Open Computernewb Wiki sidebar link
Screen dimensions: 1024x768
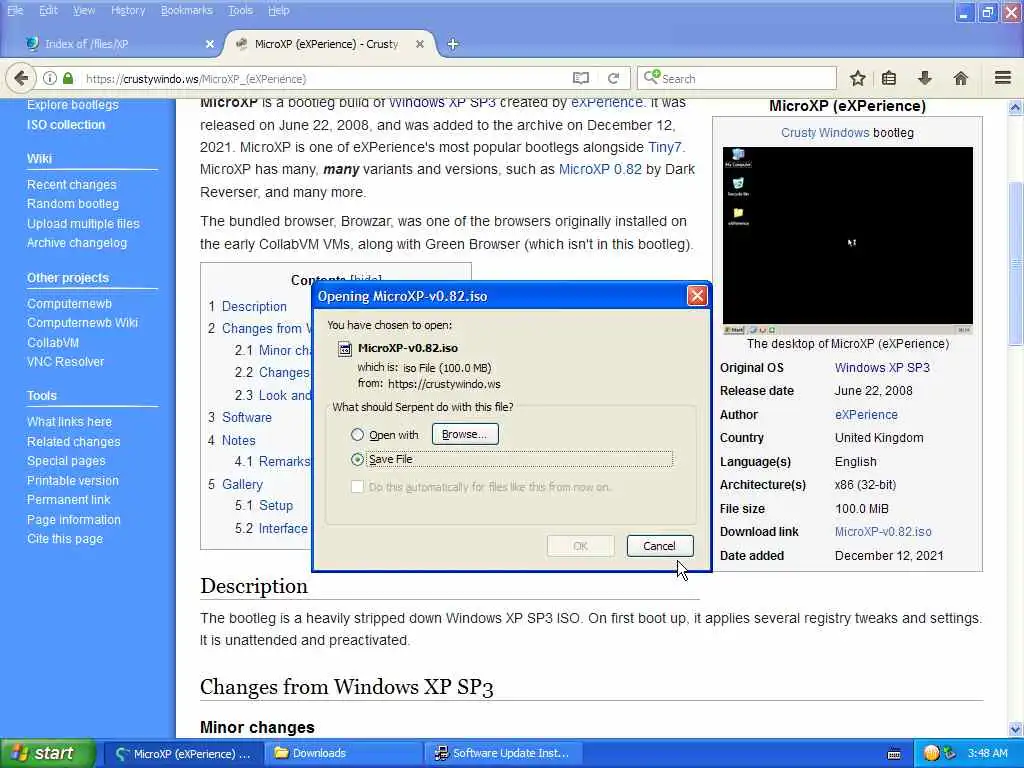[82, 323]
